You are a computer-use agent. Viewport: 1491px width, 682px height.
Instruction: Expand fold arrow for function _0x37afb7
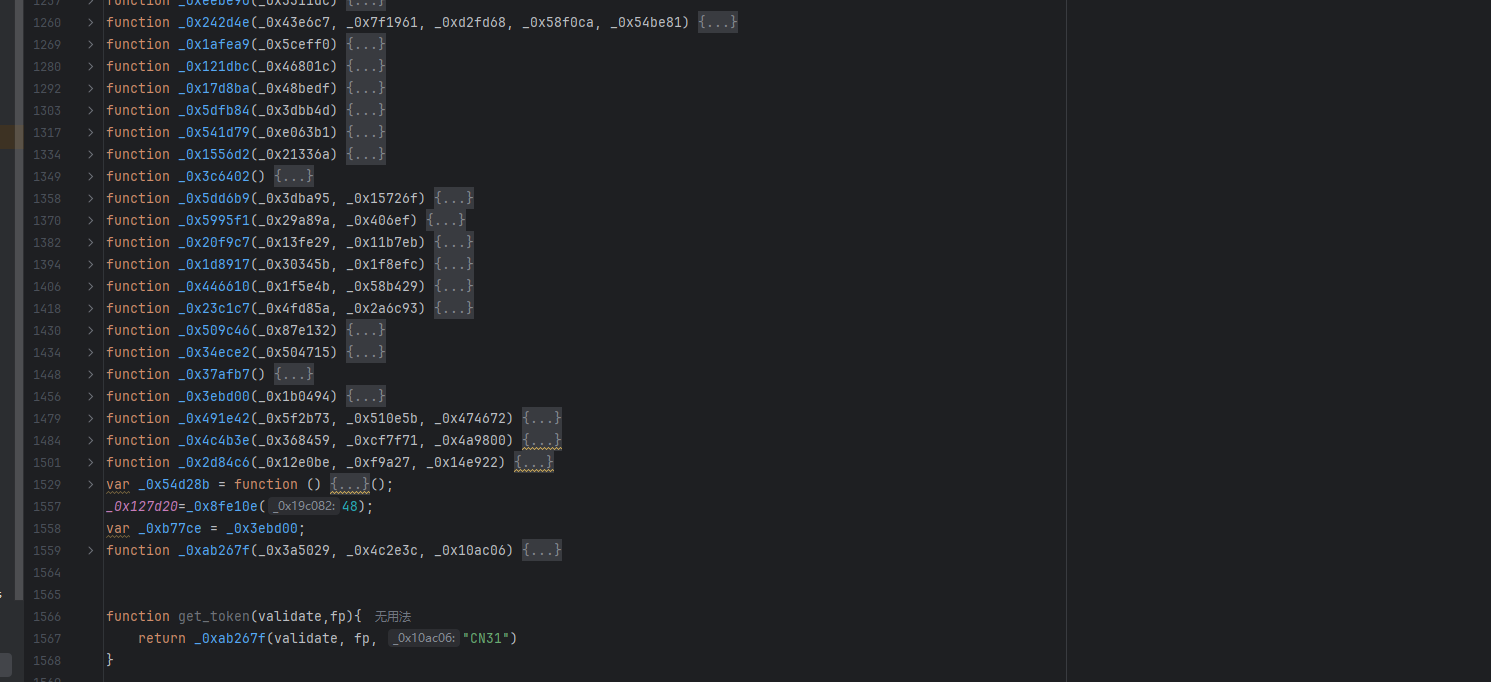pyautogui.click(x=90, y=374)
